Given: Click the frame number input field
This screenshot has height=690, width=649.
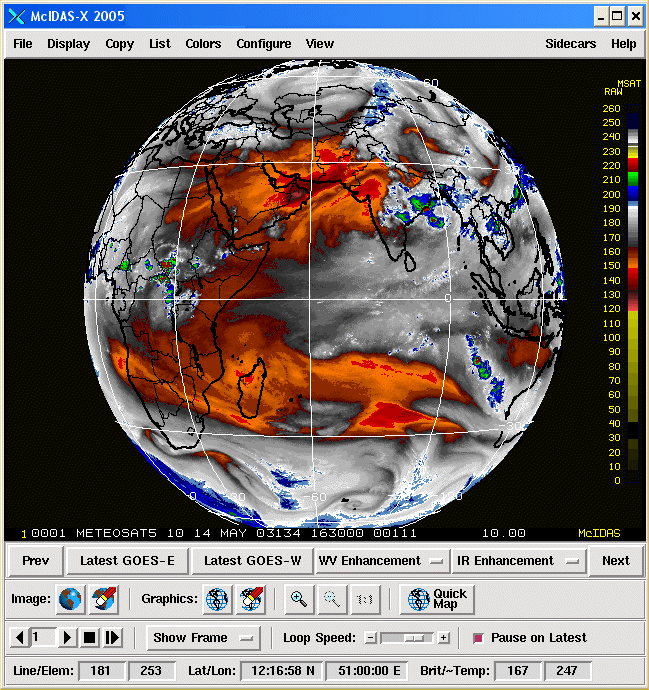Looking at the screenshot, I should point(42,637).
